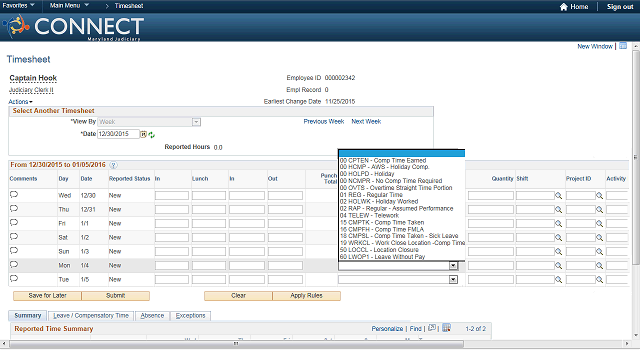Viewport: 640px width, 360px height.
Task: Click Out field for Mon 1/4
Action: click(285, 266)
